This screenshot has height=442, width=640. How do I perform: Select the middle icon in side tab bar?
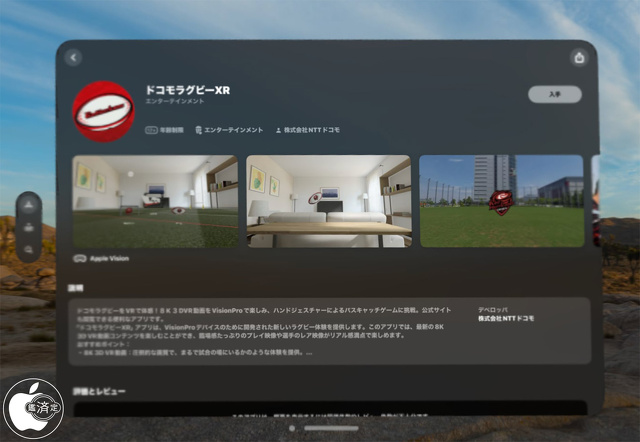[x=29, y=227]
